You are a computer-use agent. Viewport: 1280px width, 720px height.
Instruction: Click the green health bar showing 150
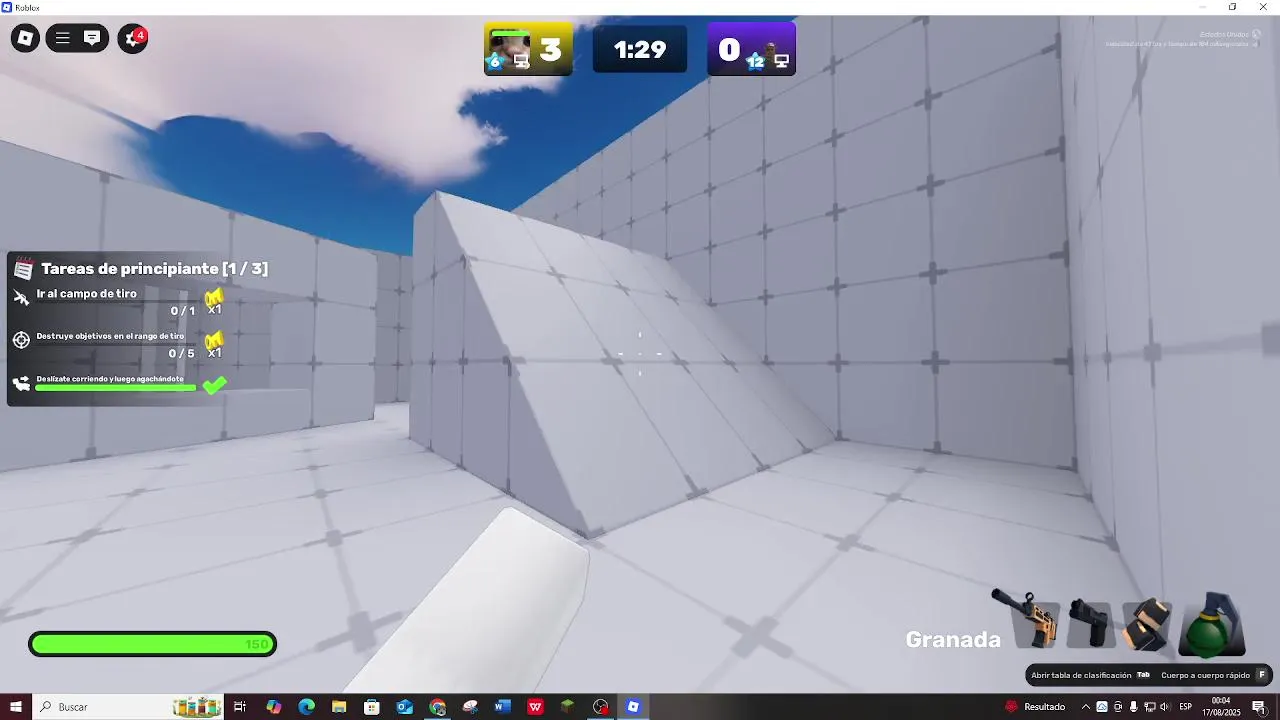click(x=152, y=644)
